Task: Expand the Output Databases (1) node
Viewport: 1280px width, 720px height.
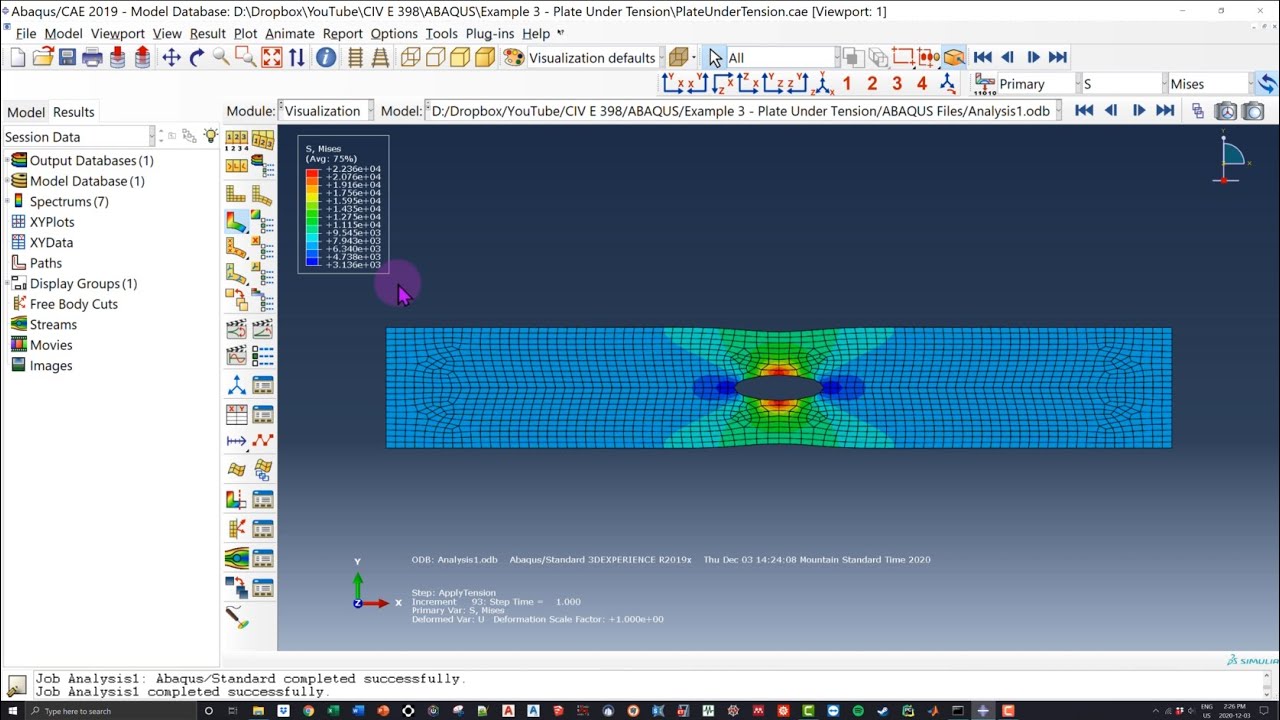Action: [x=7, y=160]
